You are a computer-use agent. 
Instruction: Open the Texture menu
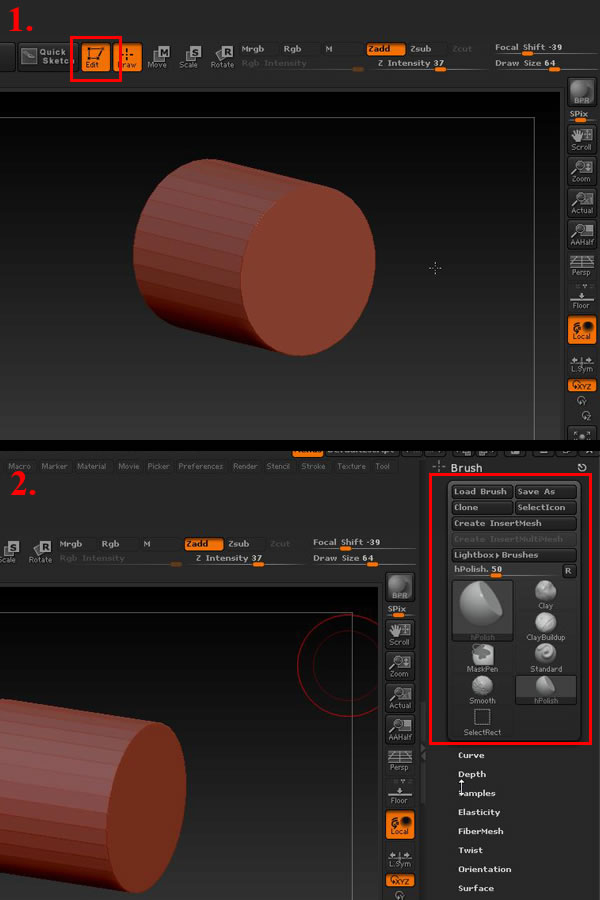[351, 467]
